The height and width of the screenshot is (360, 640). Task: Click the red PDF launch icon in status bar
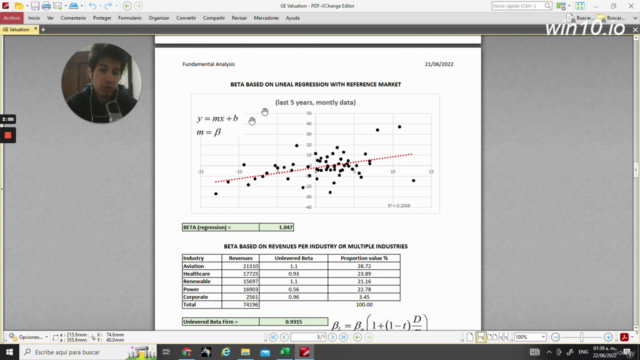(624, 337)
